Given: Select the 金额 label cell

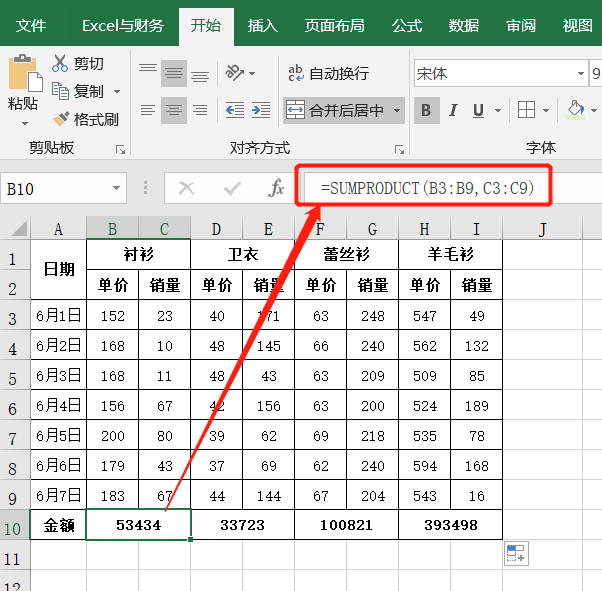Looking at the screenshot, I should coord(58,525).
